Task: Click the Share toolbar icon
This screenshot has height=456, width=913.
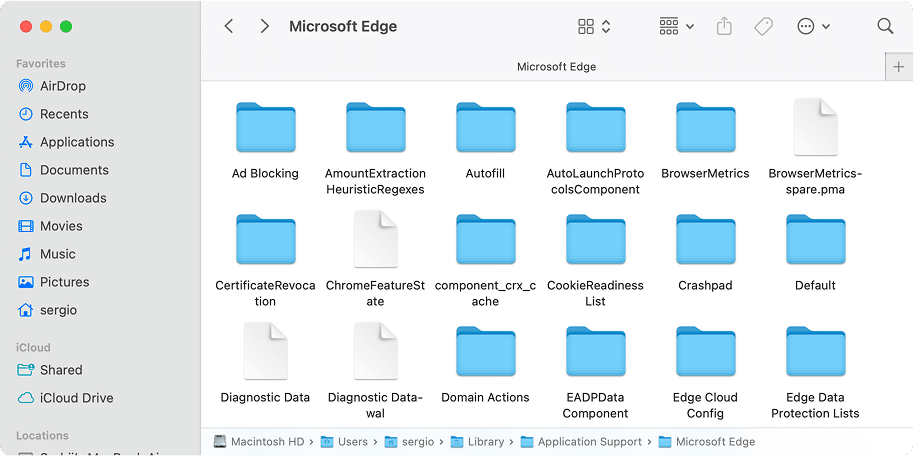Action: point(724,26)
